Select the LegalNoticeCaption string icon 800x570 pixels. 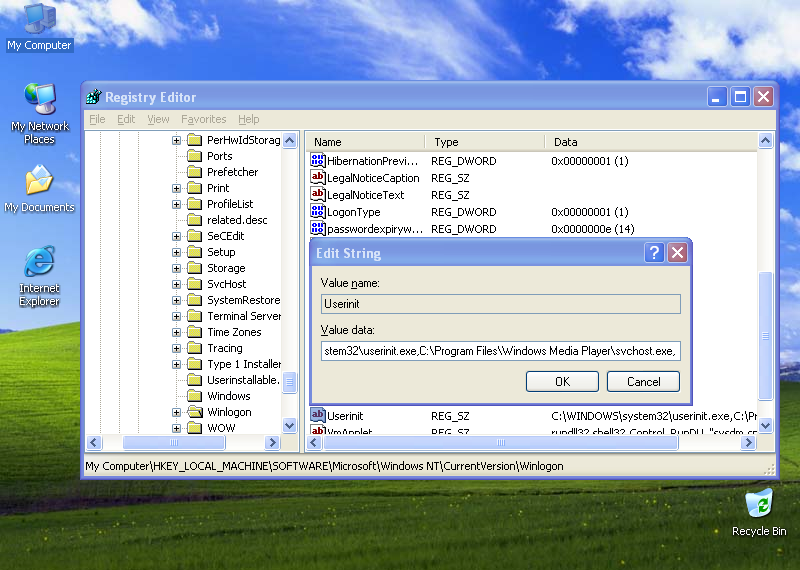(x=317, y=177)
